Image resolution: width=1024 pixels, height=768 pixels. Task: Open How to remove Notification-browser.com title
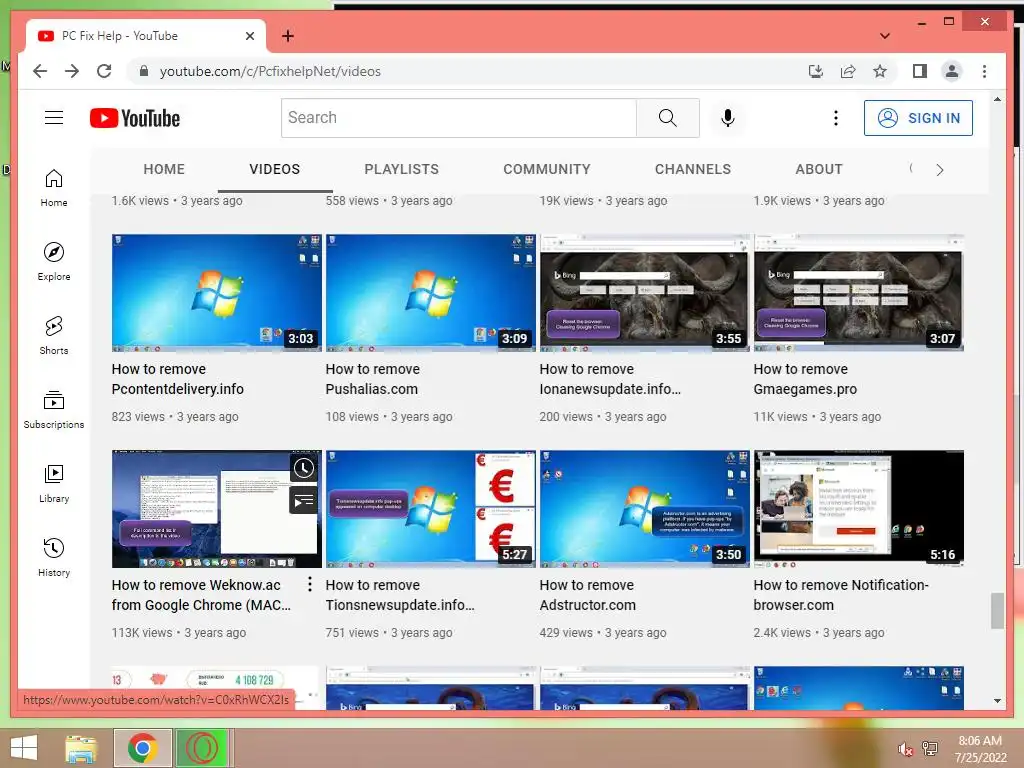click(841, 595)
